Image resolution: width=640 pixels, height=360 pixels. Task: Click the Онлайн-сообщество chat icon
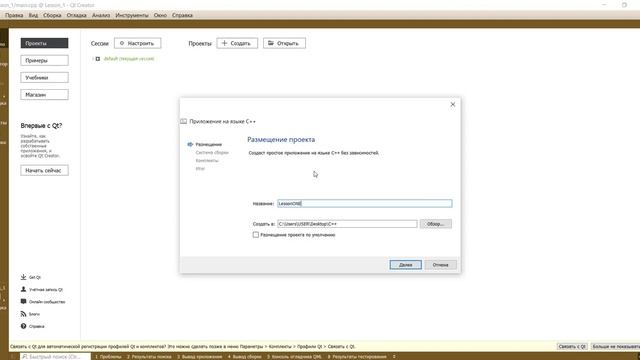pos(23,302)
